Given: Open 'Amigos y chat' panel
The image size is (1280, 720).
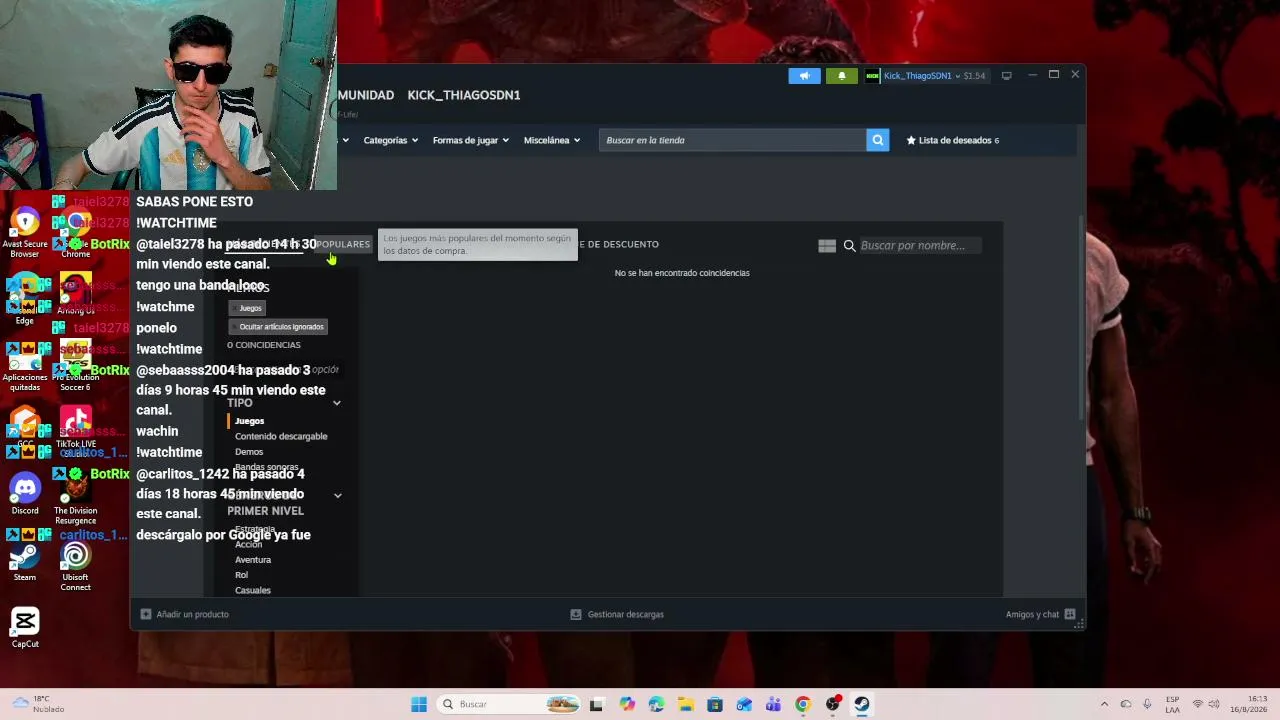Looking at the screenshot, I should click(x=1040, y=614).
